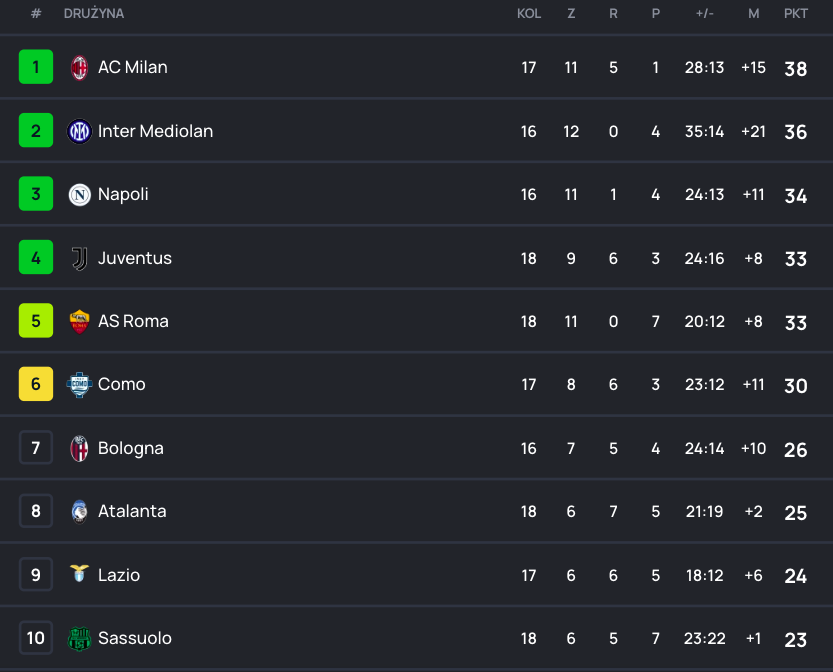Open the Sassuolo team name link

pyautogui.click(x=135, y=638)
